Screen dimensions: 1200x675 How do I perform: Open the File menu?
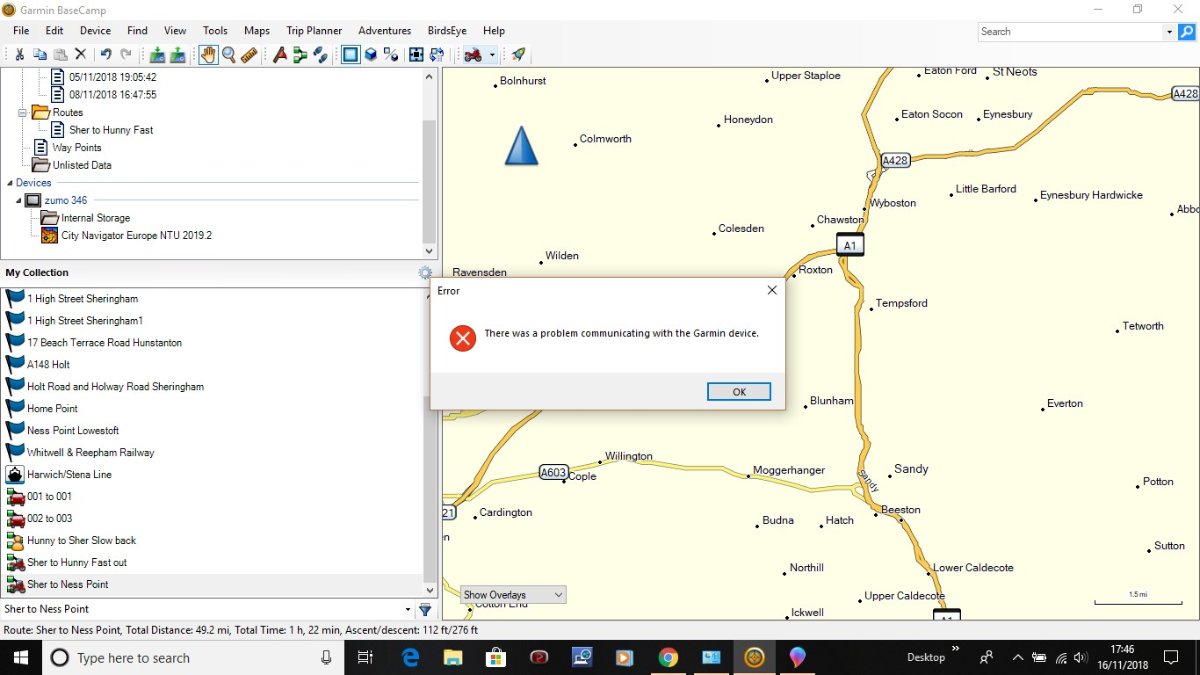(21, 31)
